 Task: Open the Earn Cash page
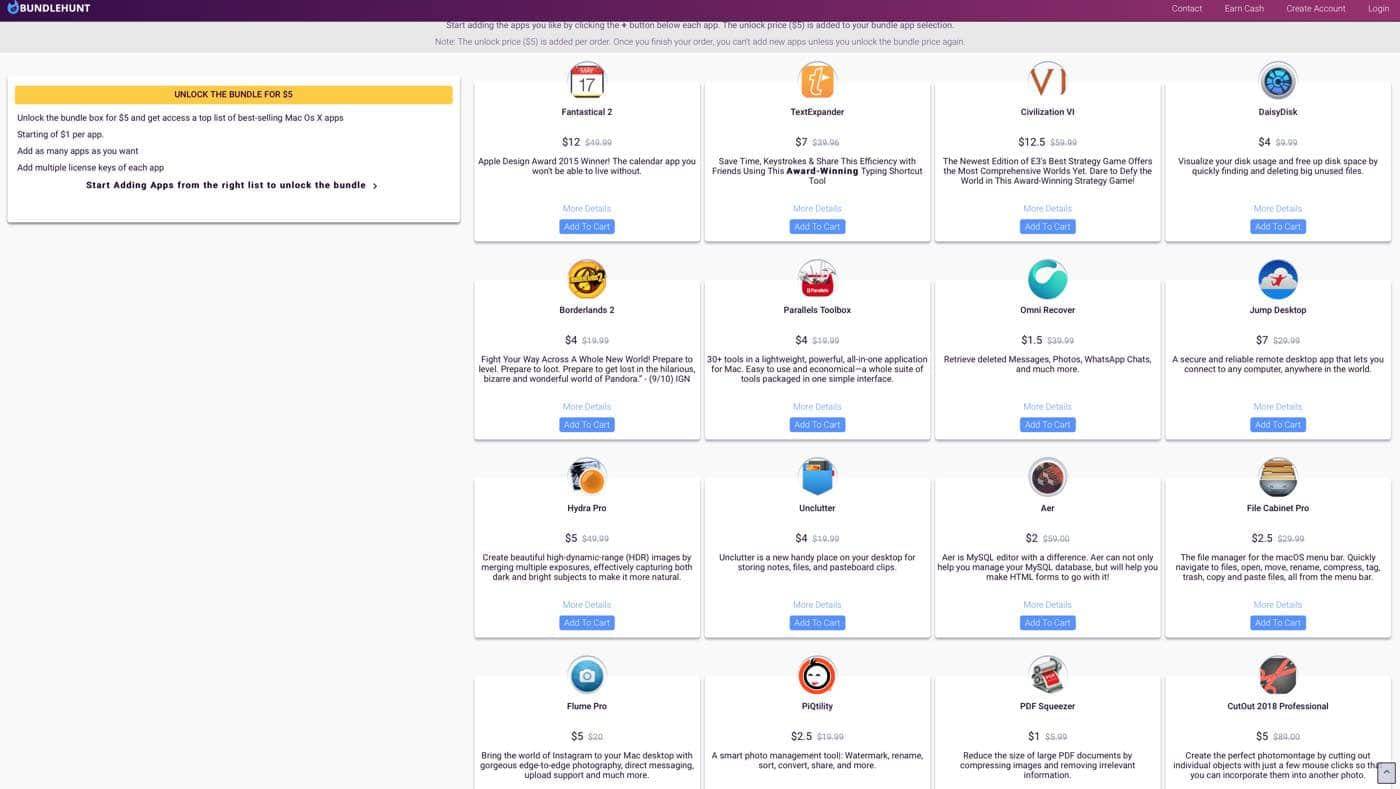pyautogui.click(x=1244, y=8)
